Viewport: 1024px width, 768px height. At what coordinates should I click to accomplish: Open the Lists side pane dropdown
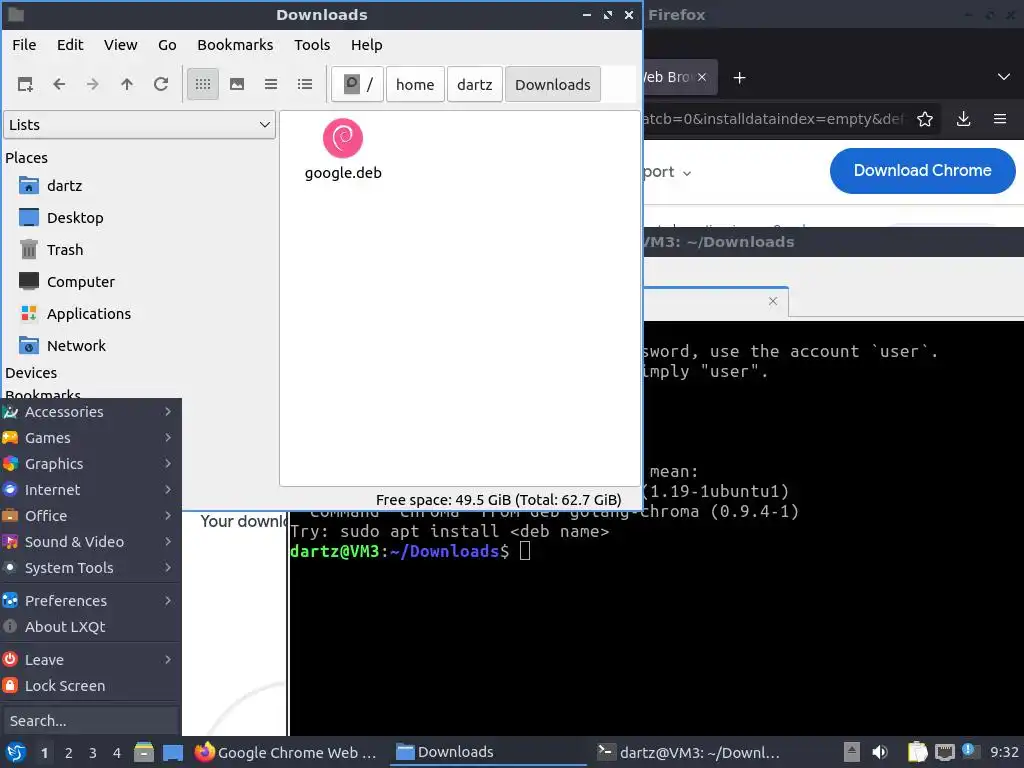[139, 125]
